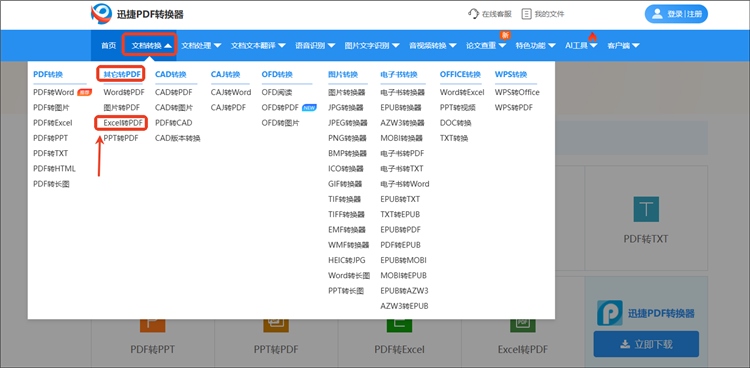Screen dimensions: 750x368
Task: Click the 其它转PDF column heading
Action: click(x=121, y=74)
